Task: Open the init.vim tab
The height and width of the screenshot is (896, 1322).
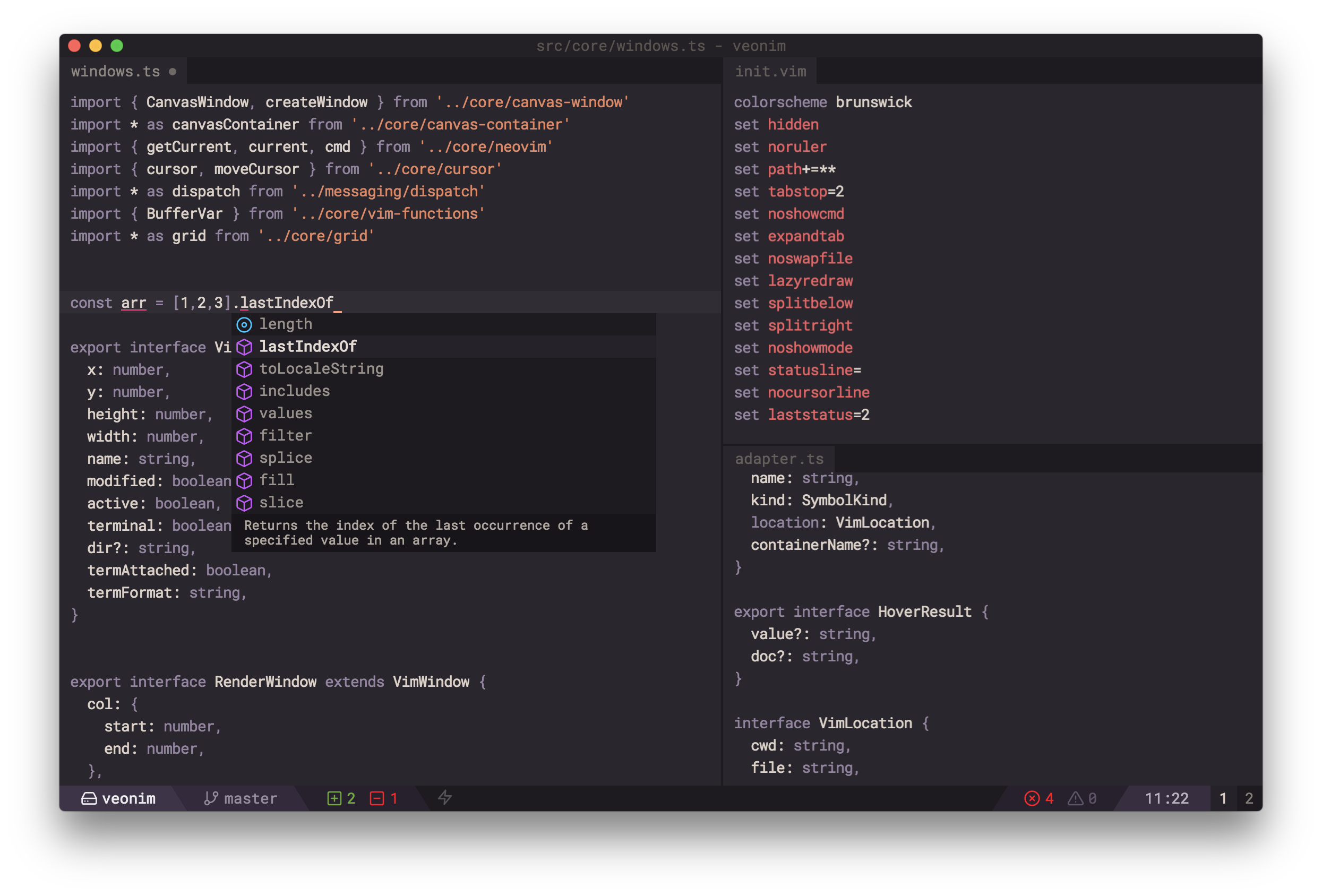Action: 770,72
